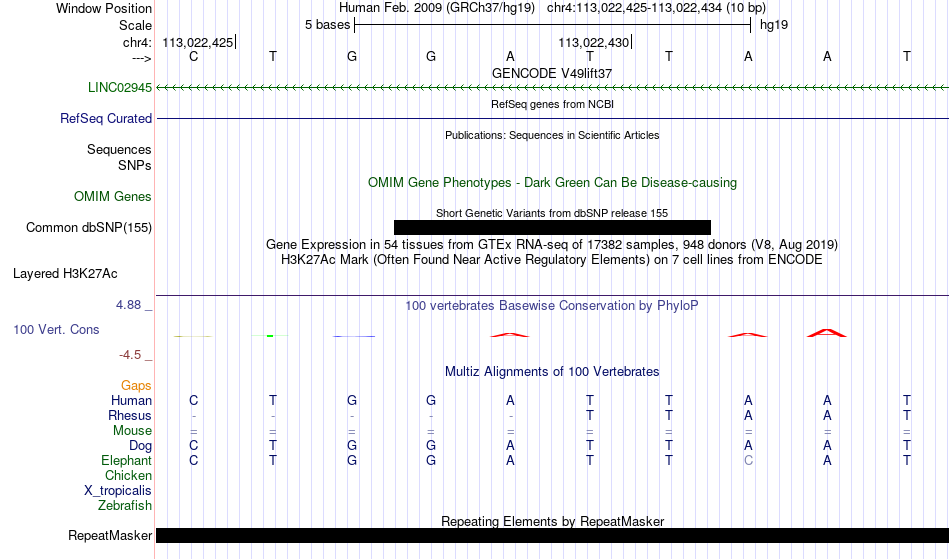Click the green LINC02945 arrowed gene line
950x559 pixels.
pos(552,88)
